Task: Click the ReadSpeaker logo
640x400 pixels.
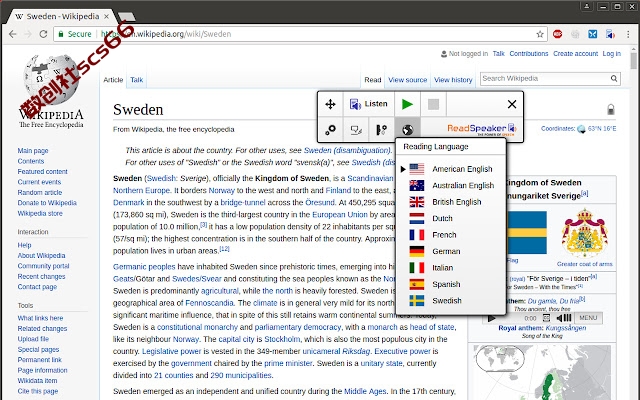Action: 482,129
